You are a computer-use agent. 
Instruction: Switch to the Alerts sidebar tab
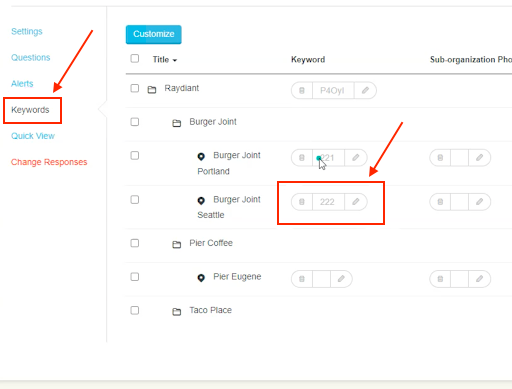22,83
